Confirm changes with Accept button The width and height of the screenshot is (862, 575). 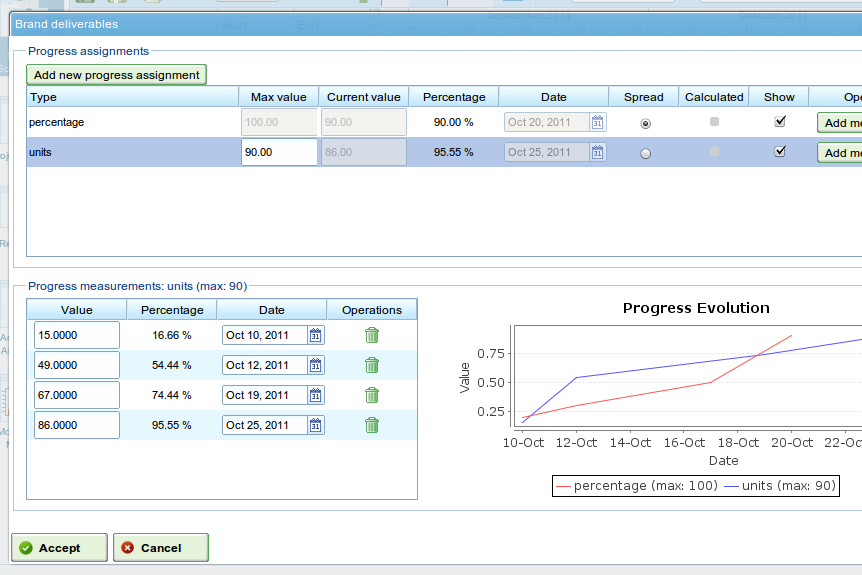(x=59, y=548)
